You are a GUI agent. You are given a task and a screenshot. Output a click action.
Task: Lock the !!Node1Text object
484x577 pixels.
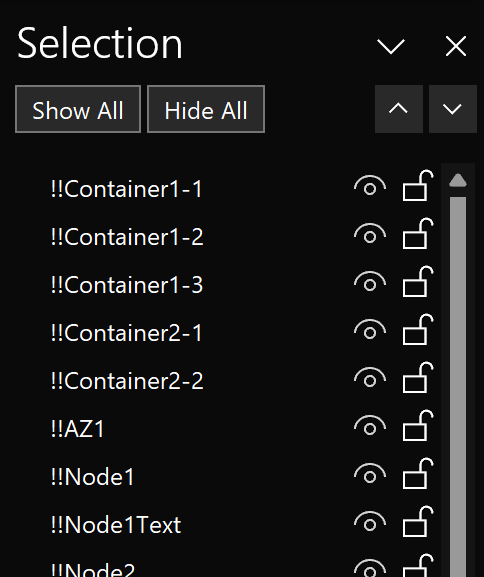coord(418,522)
